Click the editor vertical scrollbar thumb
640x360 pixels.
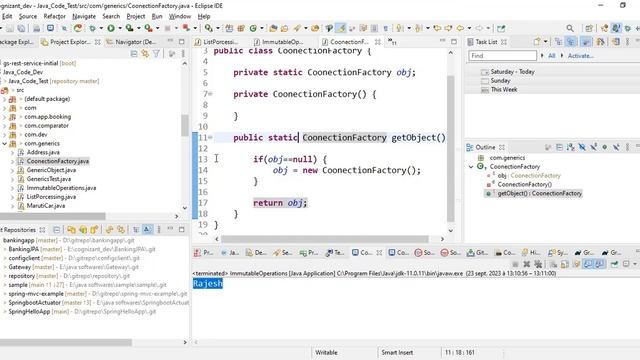click(451, 149)
